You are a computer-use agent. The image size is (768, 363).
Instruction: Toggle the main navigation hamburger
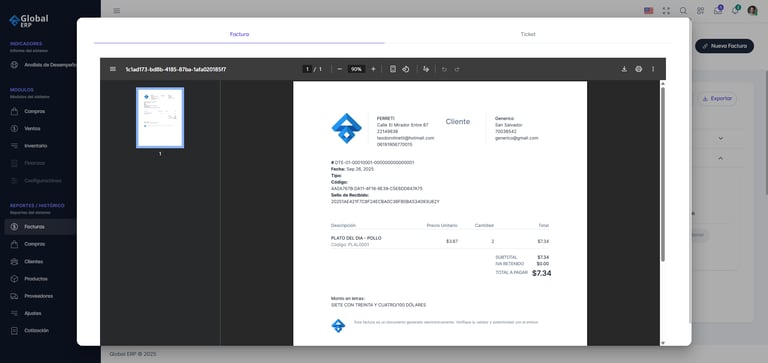tap(117, 11)
